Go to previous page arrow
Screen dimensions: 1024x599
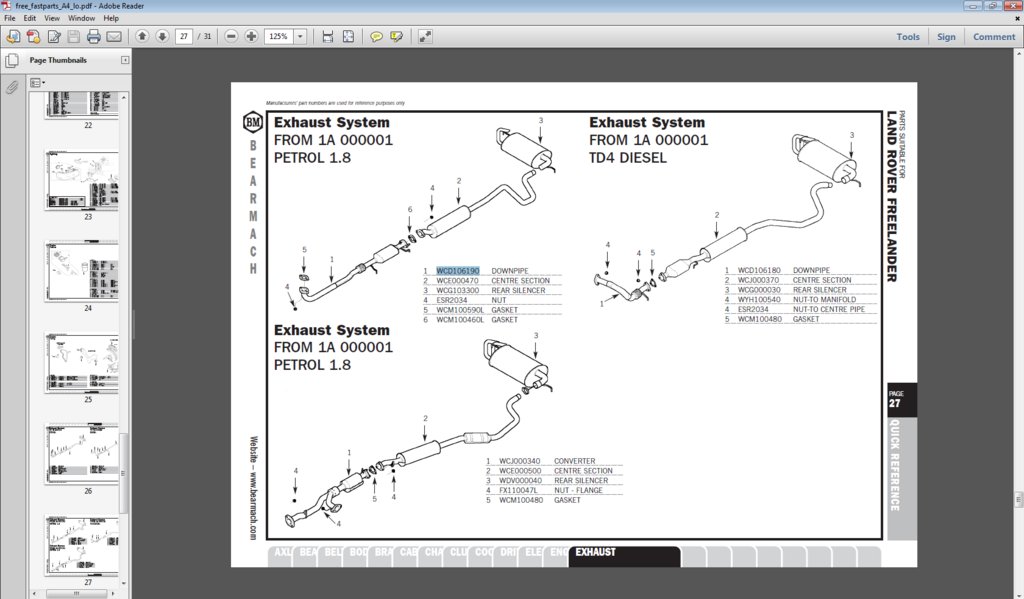pyautogui.click(x=142, y=37)
